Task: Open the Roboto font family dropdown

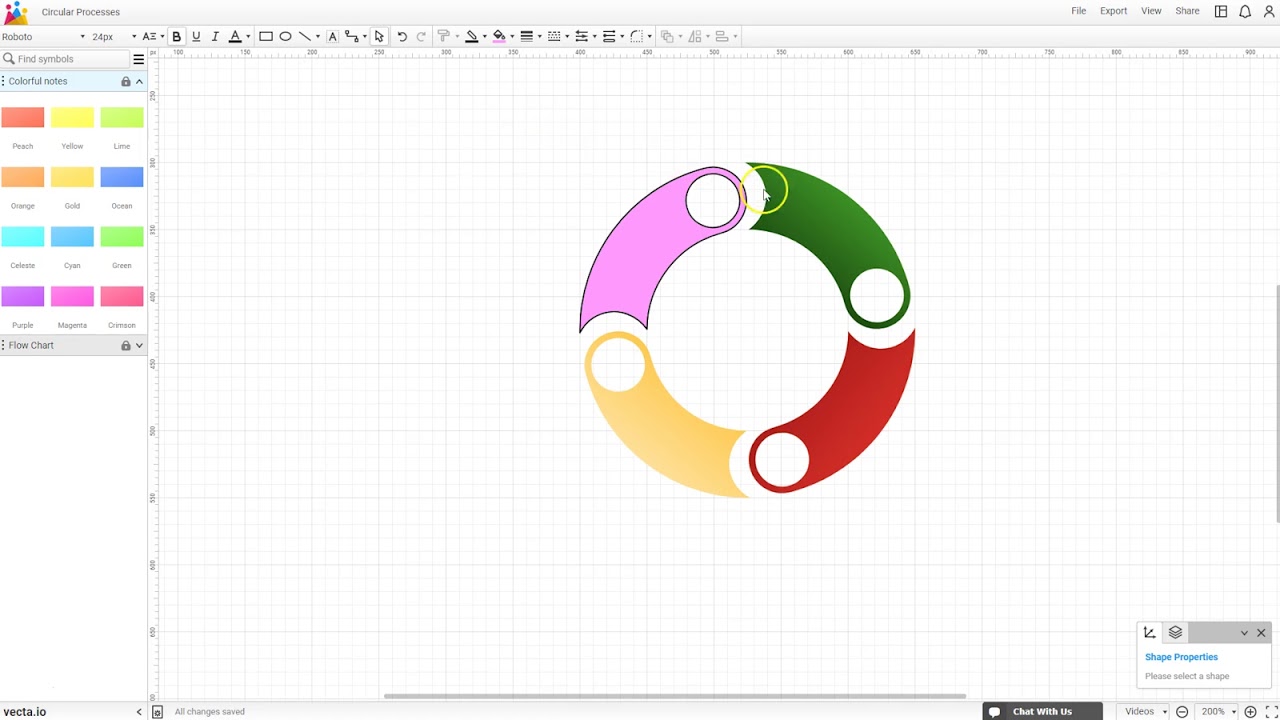Action: click(x=43, y=37)
